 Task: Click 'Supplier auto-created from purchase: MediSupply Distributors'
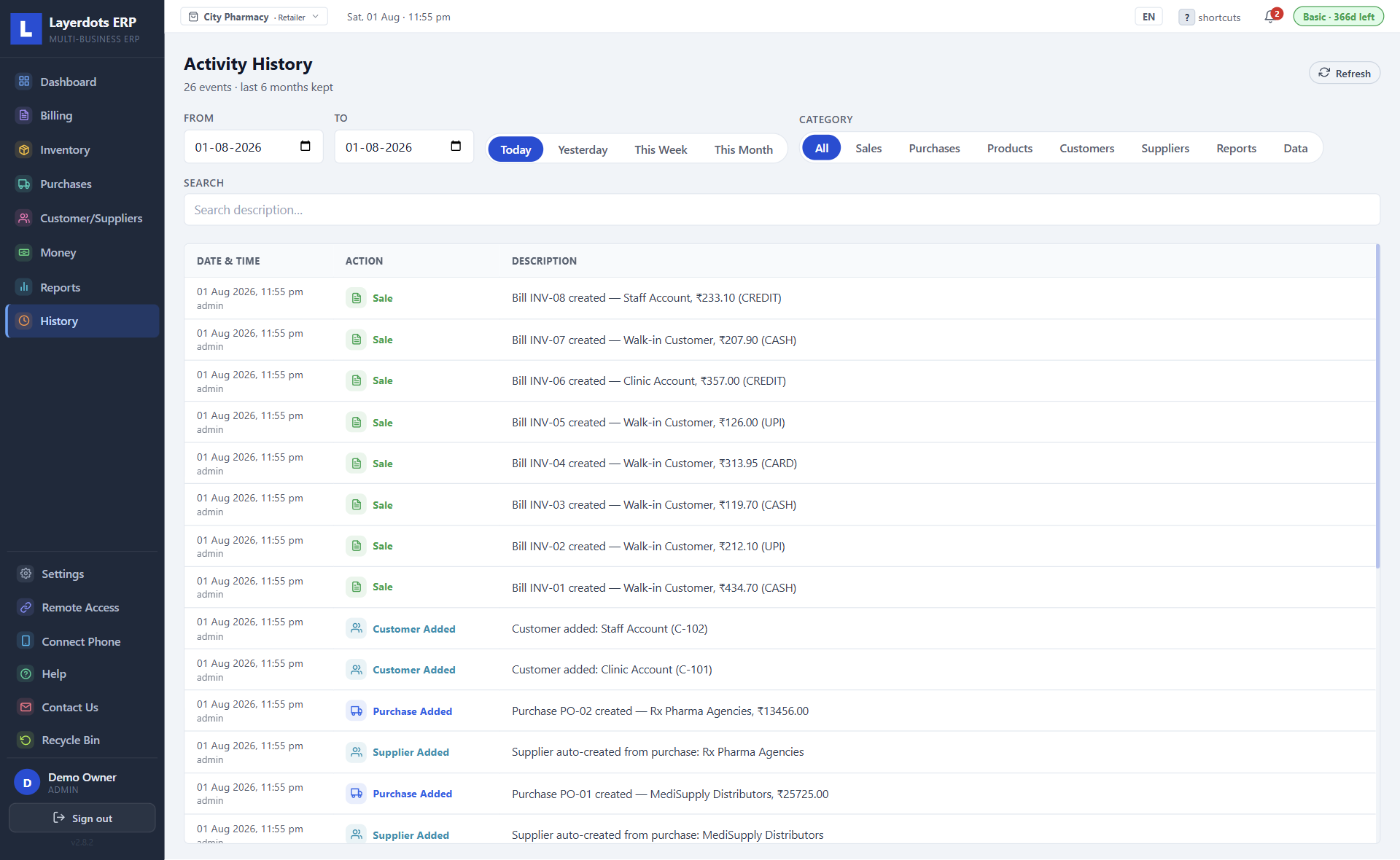tap(667, 834)
